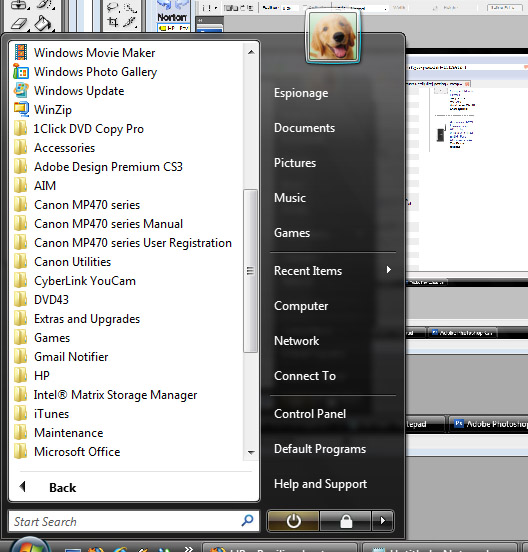Screen dimensions: 528x552
Task: Open shutdown options arrow next to lock
Action: (x=382, y=521)
